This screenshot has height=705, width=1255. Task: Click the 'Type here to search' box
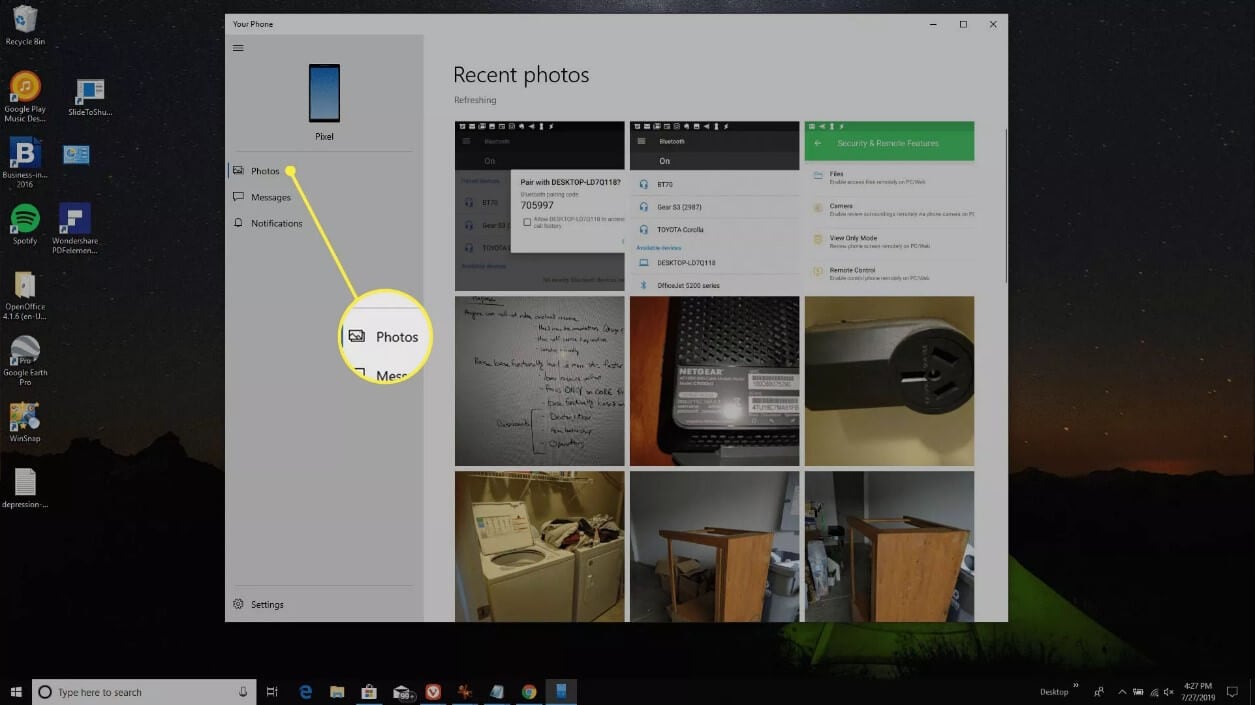(x=144, y=692)
